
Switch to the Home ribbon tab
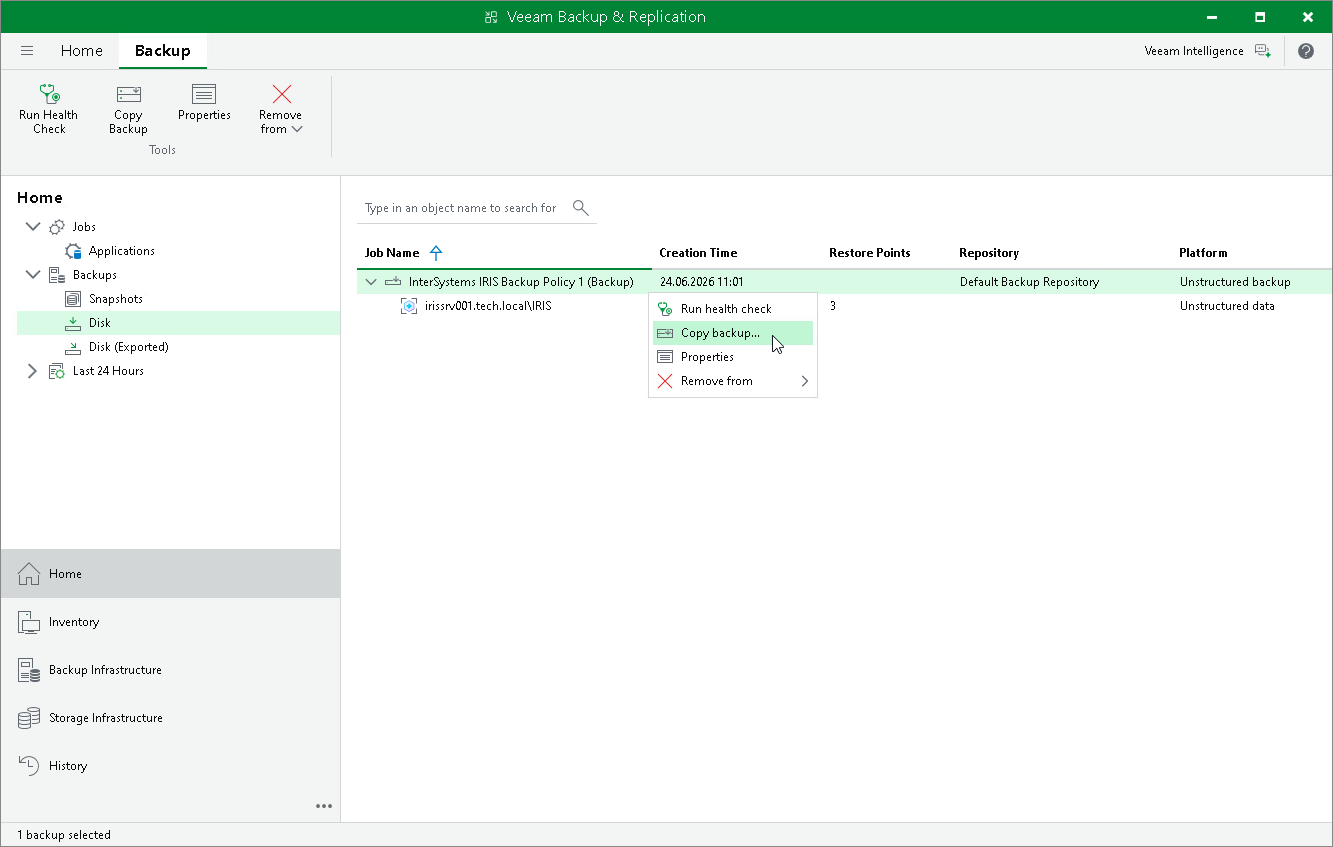(81, 51)
